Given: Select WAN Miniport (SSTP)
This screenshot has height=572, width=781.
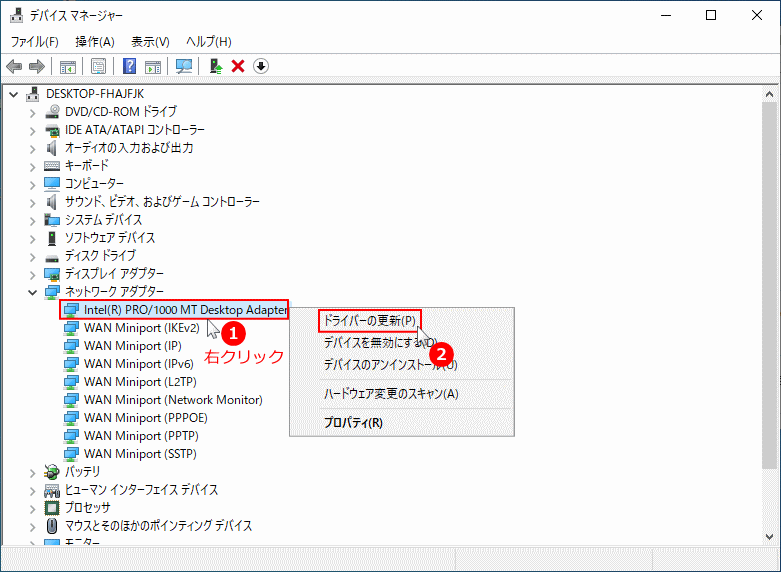Looking at the screenshot, I should click(140, 453).
